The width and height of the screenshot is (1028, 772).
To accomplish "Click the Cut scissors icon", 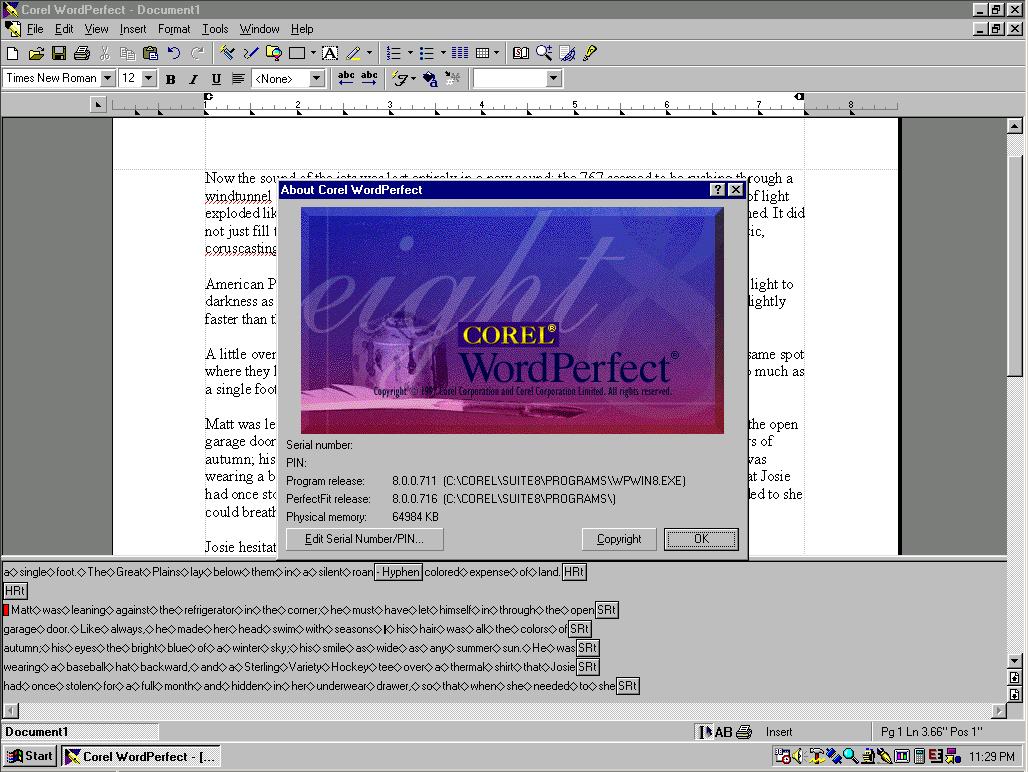I will 105,53.
